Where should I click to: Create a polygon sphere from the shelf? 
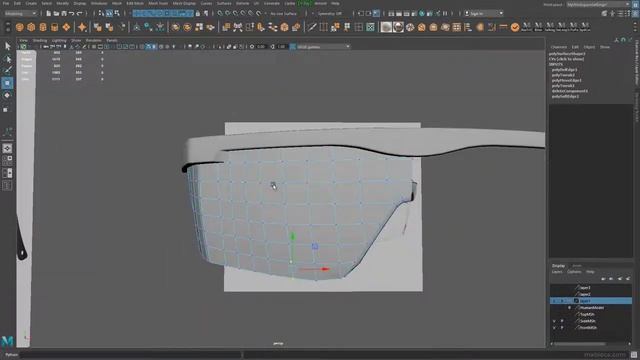(x=20, y=27)
